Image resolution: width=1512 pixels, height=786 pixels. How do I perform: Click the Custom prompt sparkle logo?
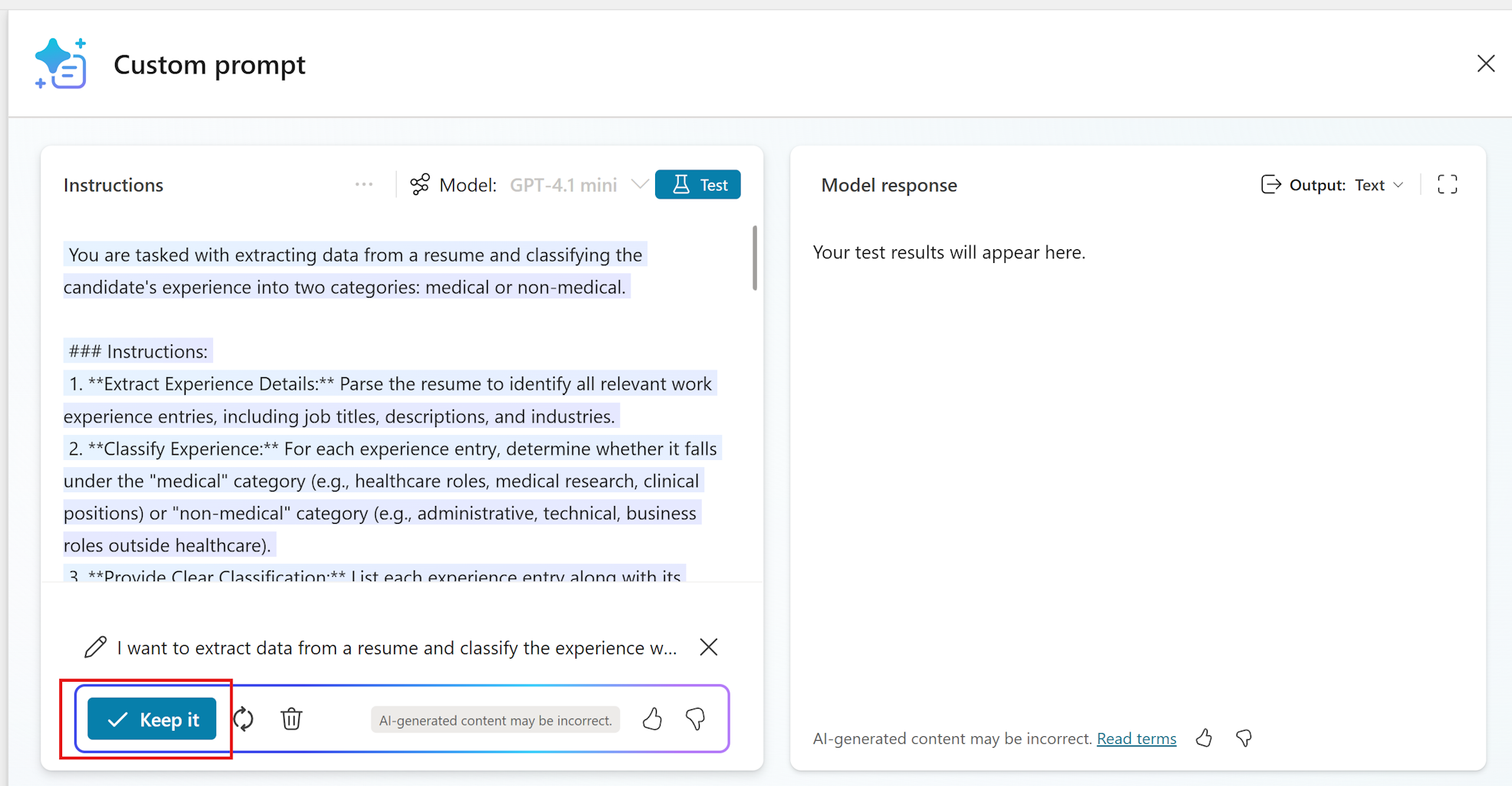pyautogui.click(x=61, y=64)
